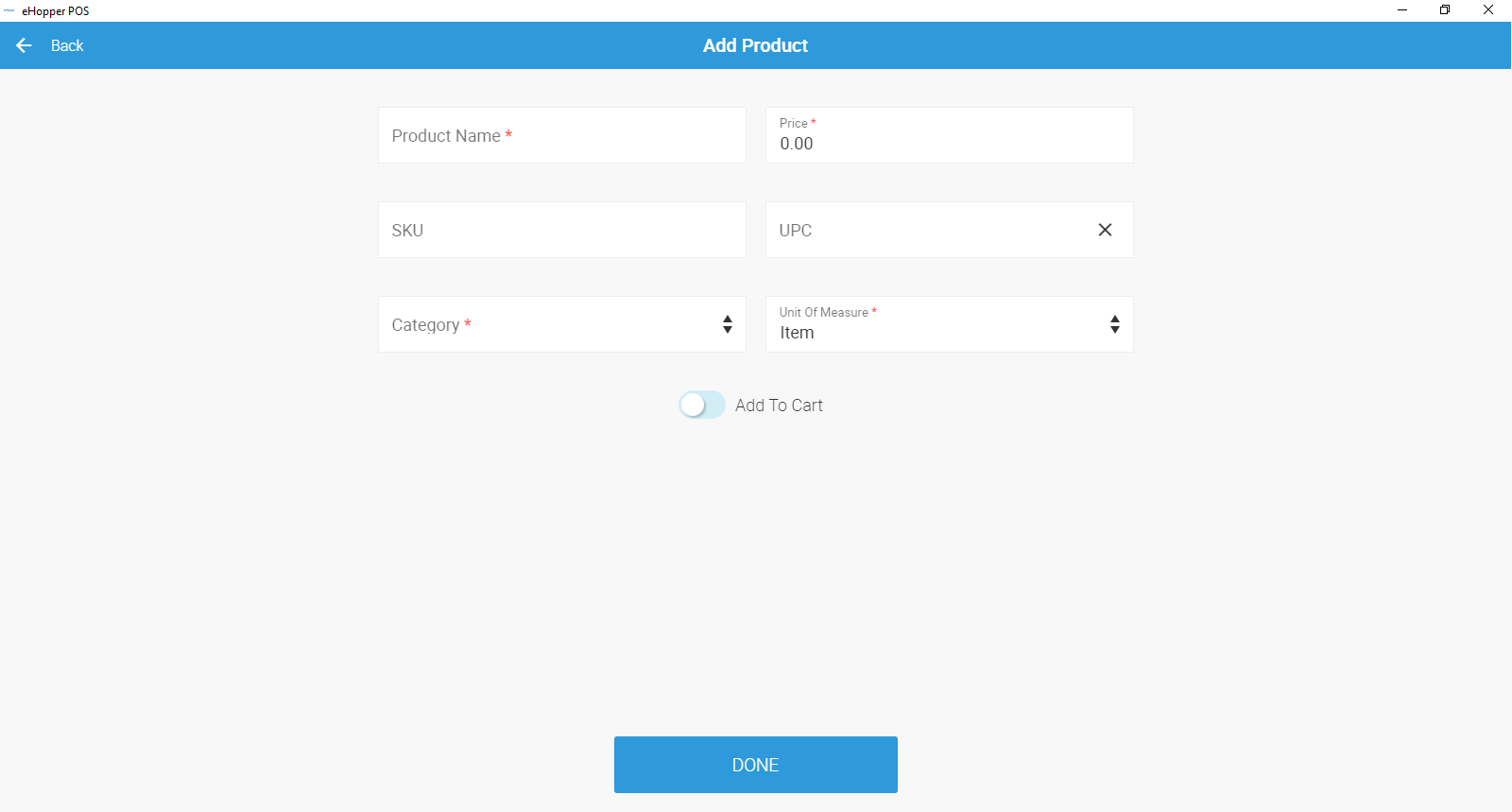The height and width of the screenshot is (812, 1512).
Task: Restore down the eHopper POS window
Action: click(1445, 10)
